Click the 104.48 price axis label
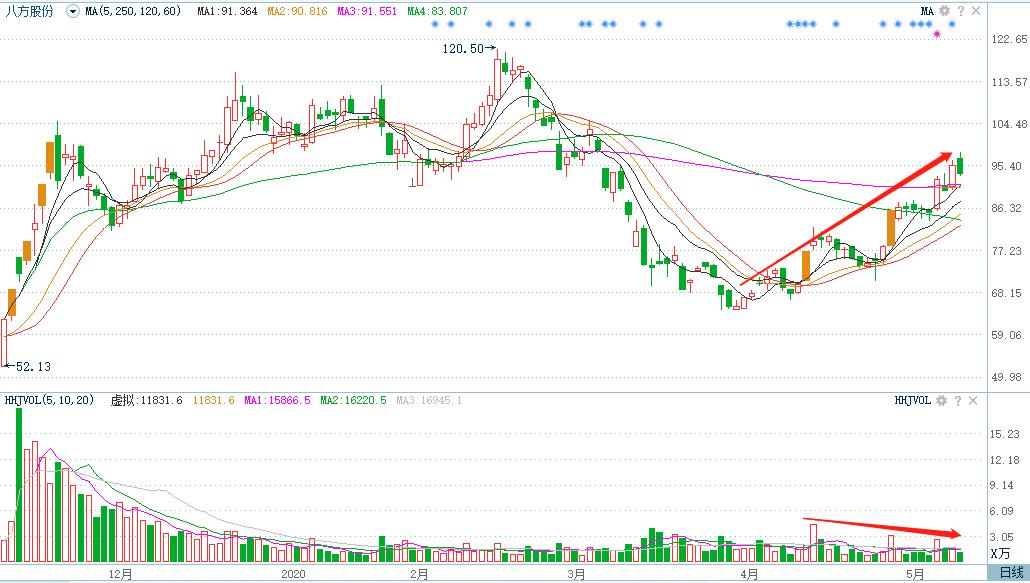1030x583 pixels. [1009, 124]
